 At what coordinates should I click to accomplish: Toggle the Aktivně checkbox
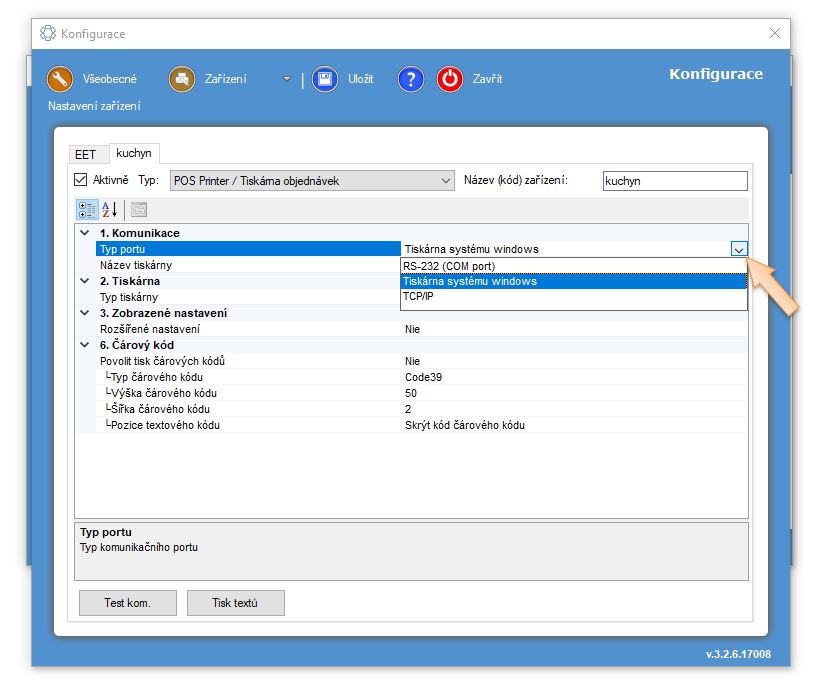click(x=81, y=181)
